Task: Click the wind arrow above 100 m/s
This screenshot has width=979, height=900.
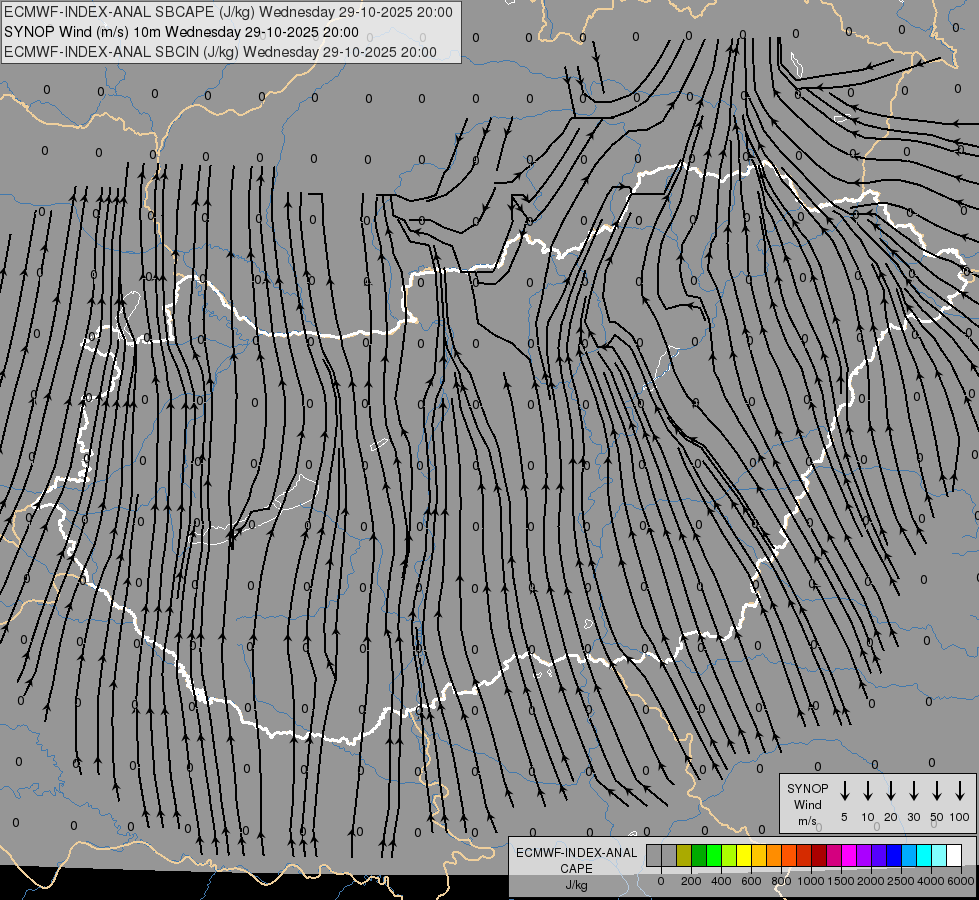Action: (x=960, y=791)
